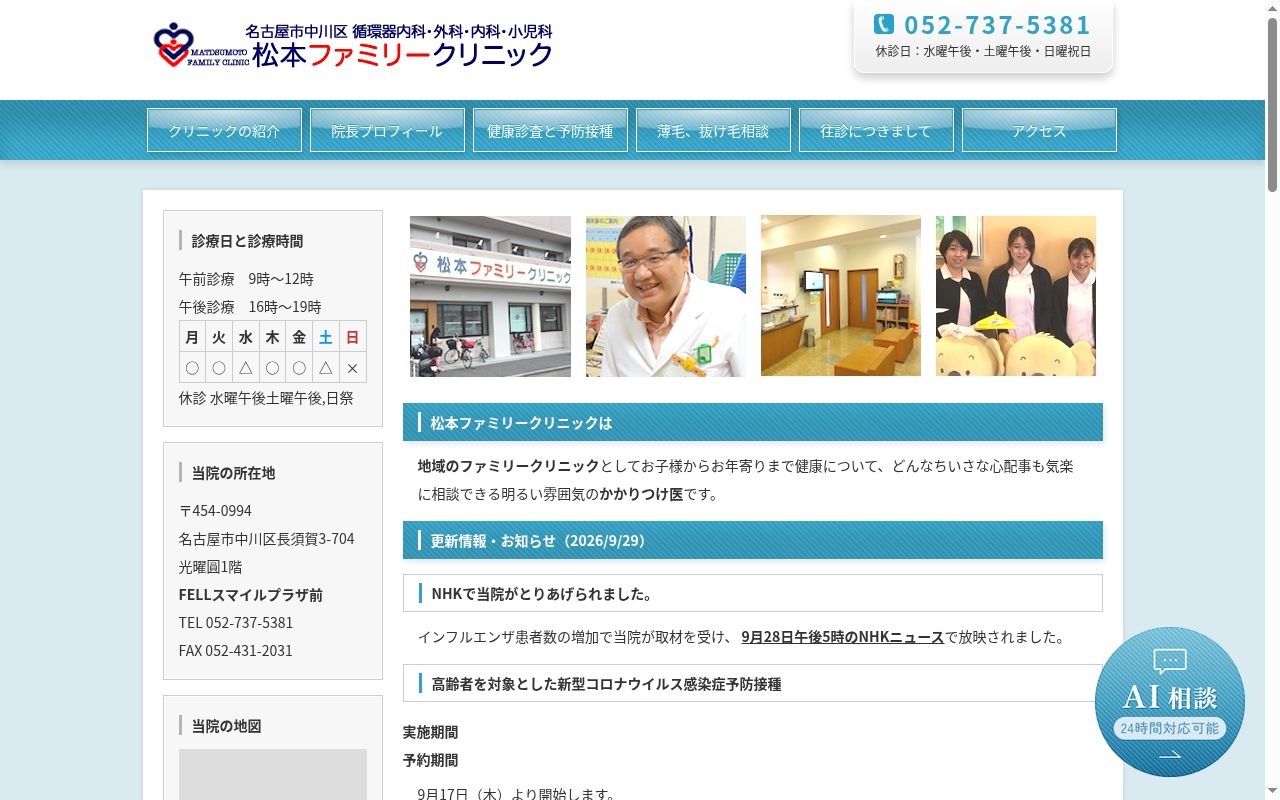Click the page vertical scrollbar thumb
Viewport: 1280px width, 800px height.
pos(1272,104)
